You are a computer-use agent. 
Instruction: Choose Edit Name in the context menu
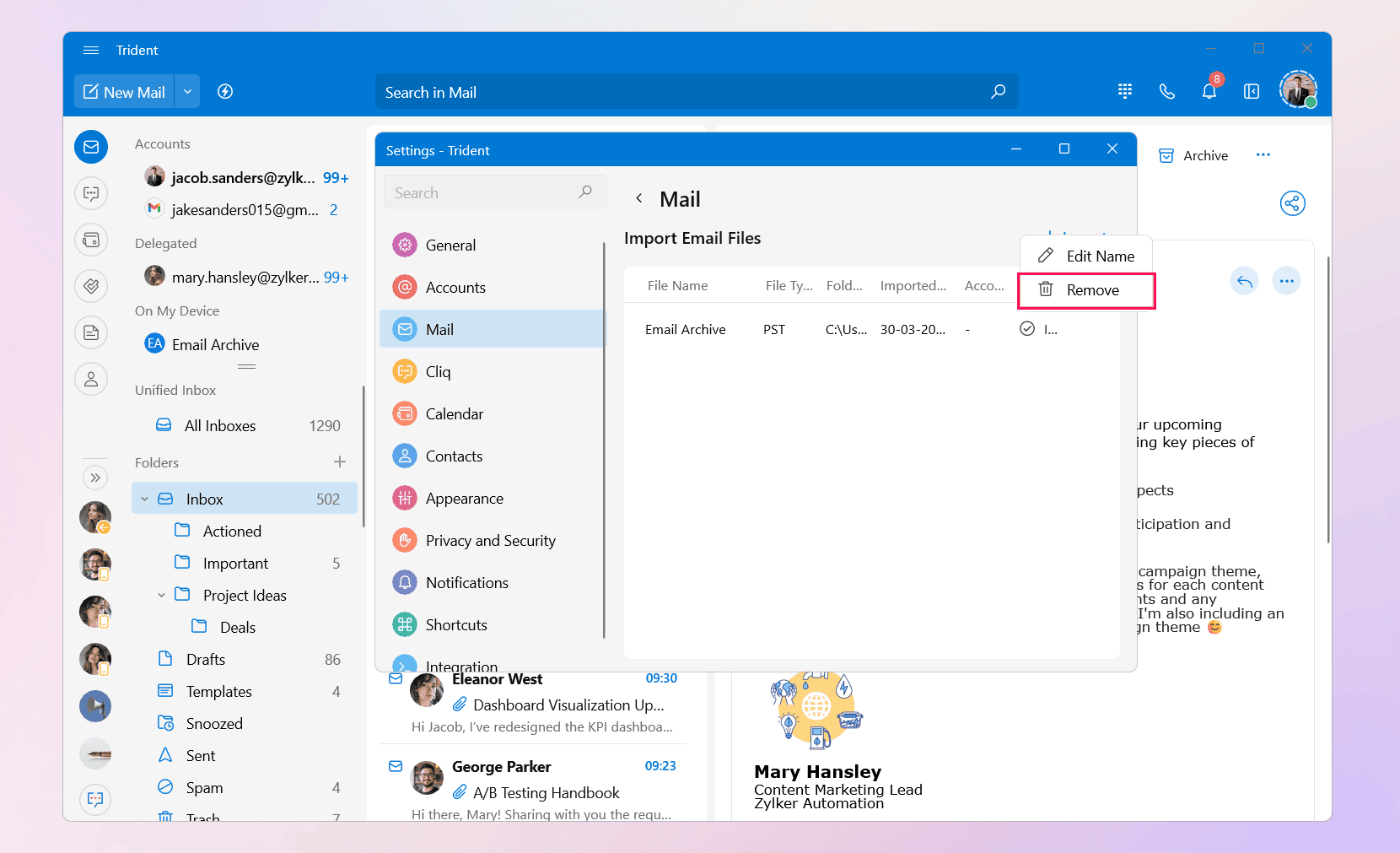(1100, 256)
